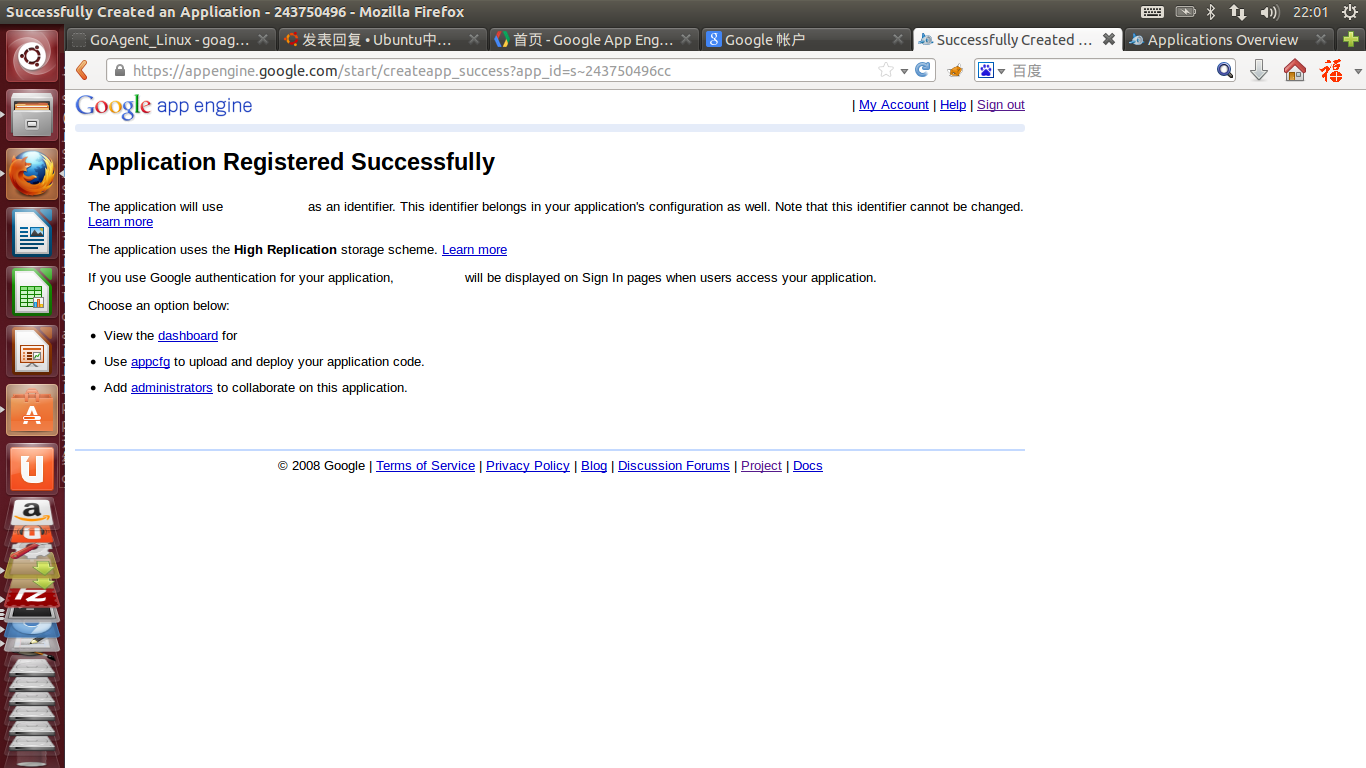1366x768 pixels.
Task: Launch LibreOffice Calc from the dock
Action: [x=32, y=293]
